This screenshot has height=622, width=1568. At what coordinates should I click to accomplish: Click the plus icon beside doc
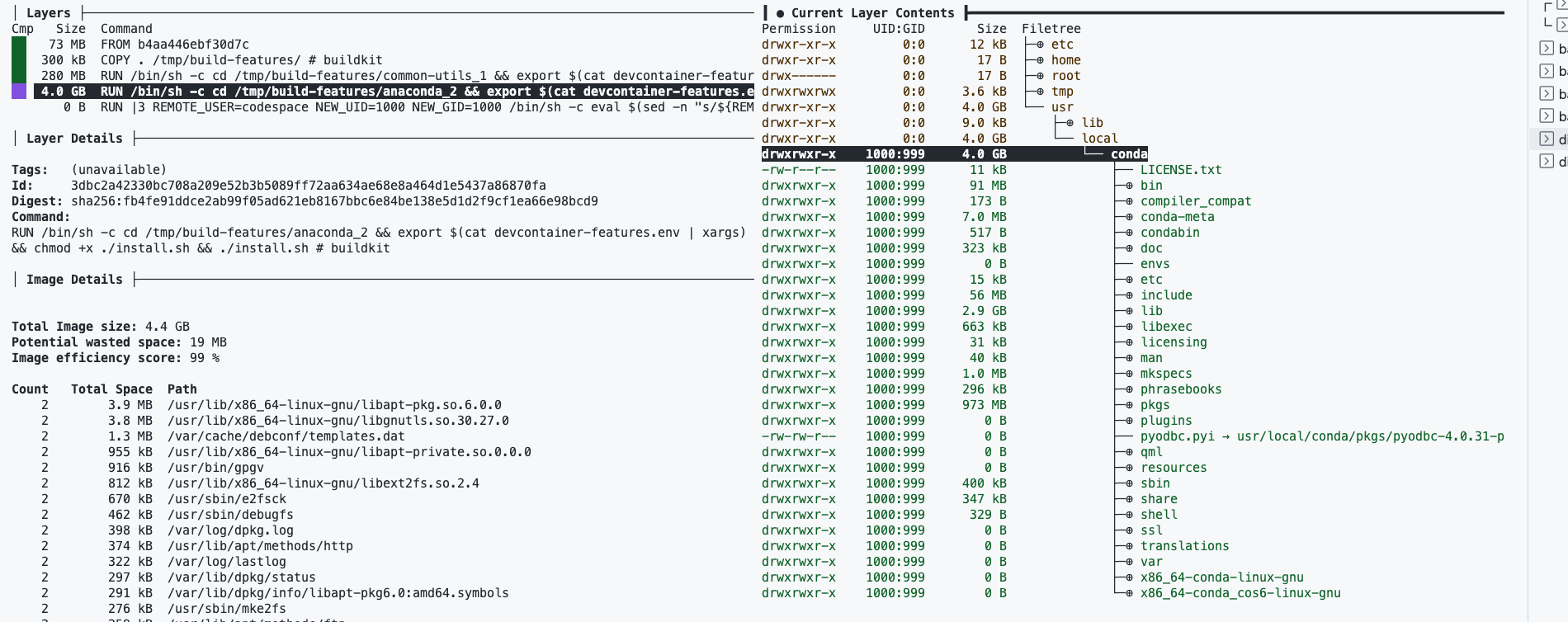click(x=1129, y=248)
